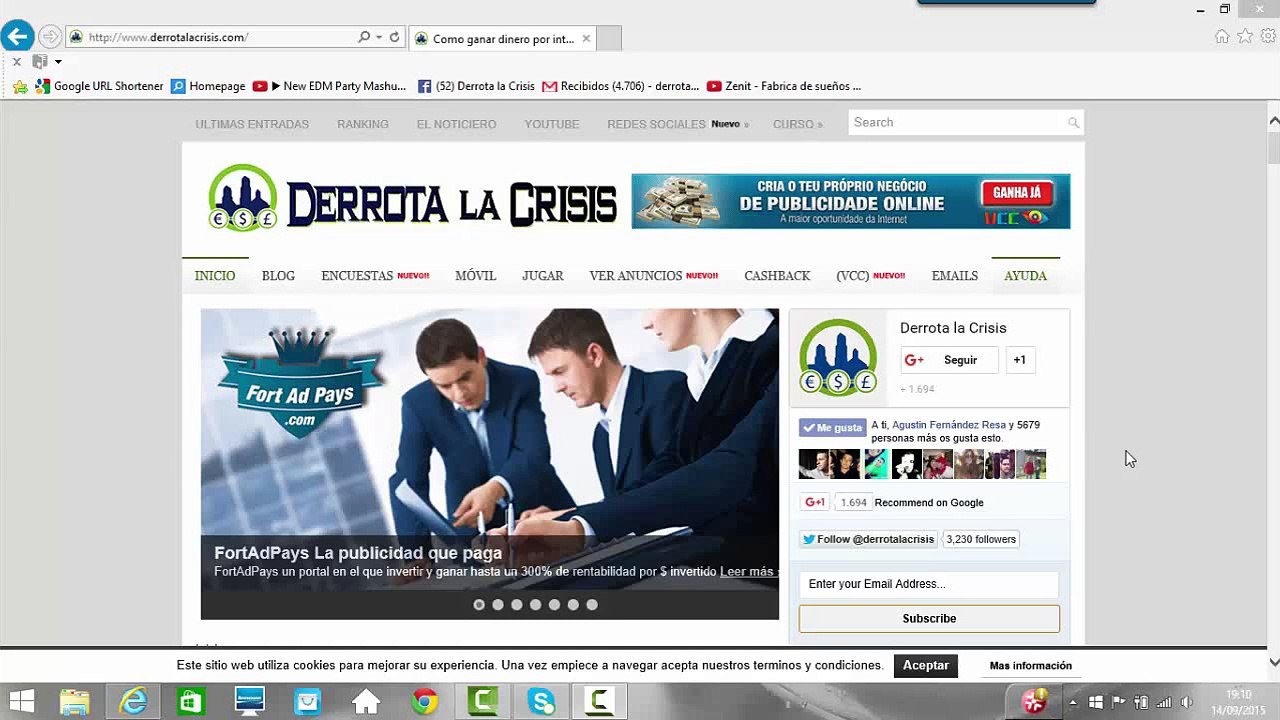Screen dimensions: 1280x720
Task: Click the +1 button beside Seguir
Action: (1019, 360)
